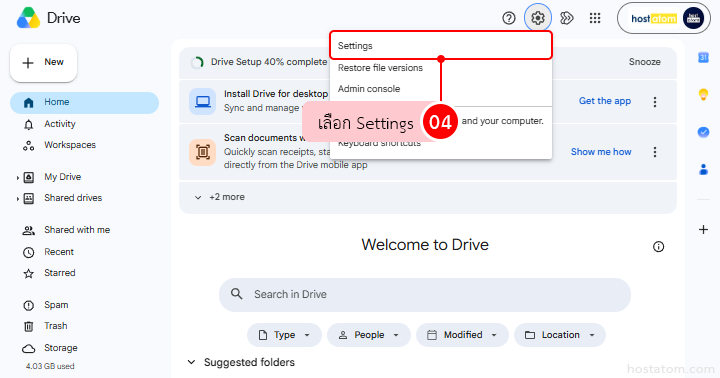The height and width of the screenshot is (378, 720).
Task: Open My Drive in the sidebar
Action: pos(62,177)
